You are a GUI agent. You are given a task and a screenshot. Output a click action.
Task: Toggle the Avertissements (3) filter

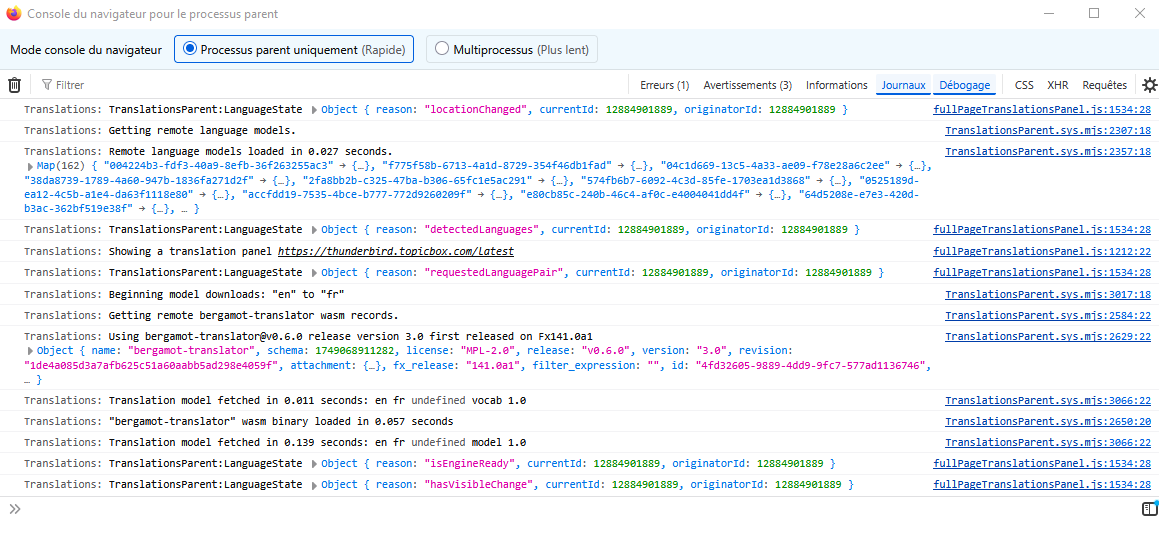tap(747, 85)
